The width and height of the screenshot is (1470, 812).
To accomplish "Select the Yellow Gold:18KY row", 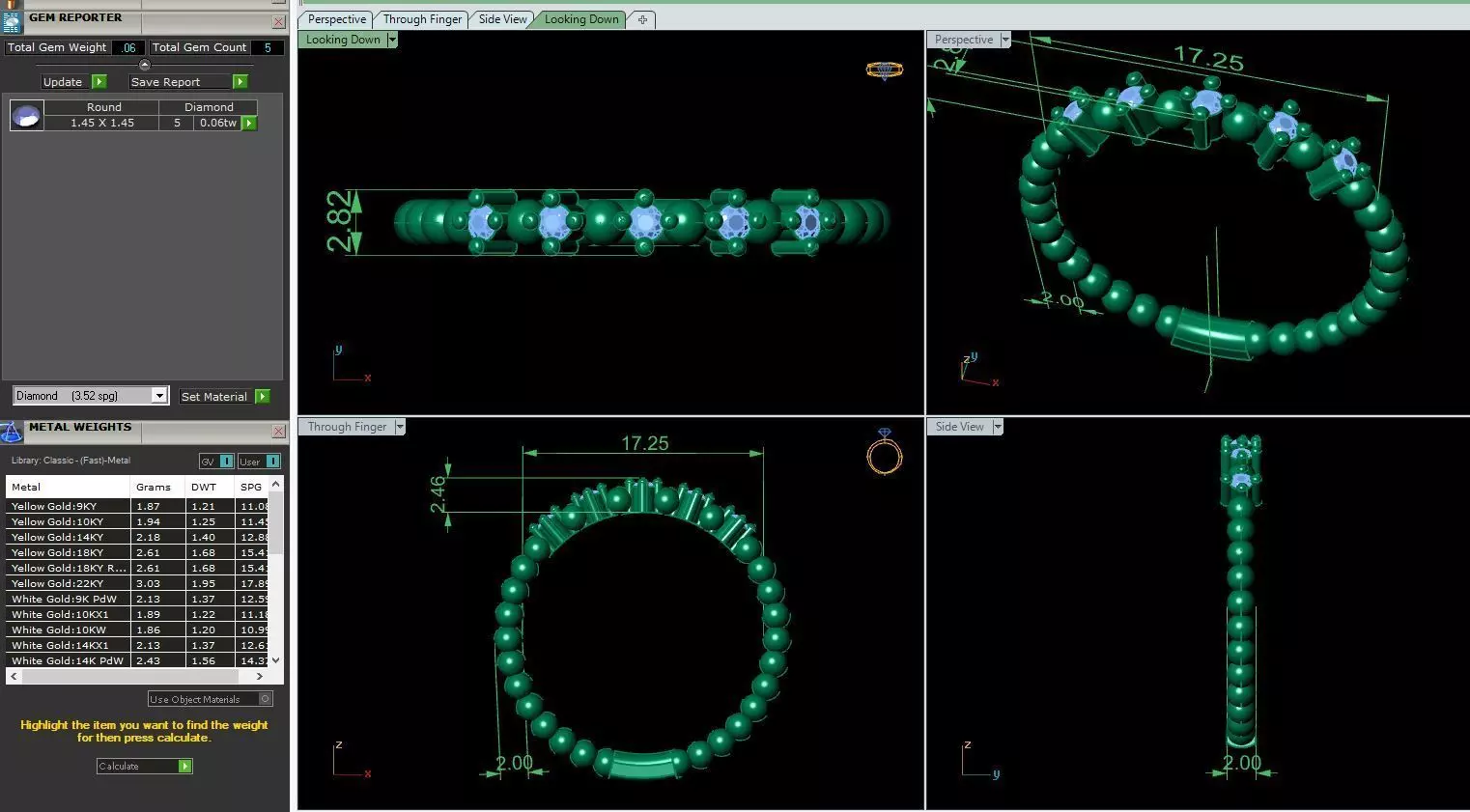I will [138, 552].
